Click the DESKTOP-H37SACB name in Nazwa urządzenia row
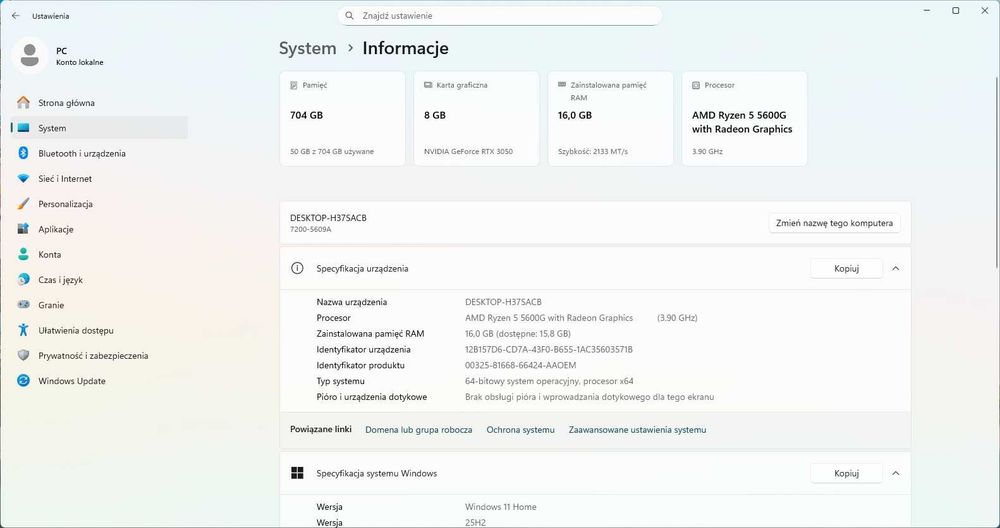This screenshot has height=528, width=1000. [503, 302]
